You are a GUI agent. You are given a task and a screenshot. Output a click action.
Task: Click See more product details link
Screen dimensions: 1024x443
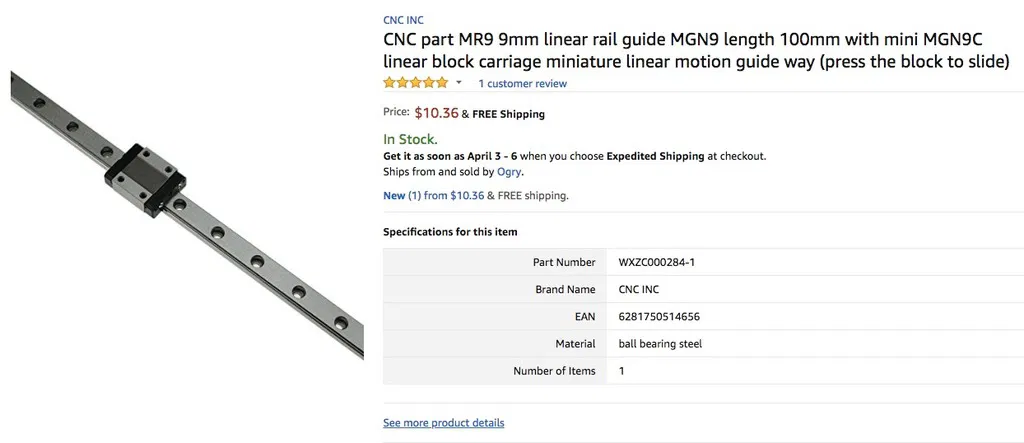(x=443, y=423)
